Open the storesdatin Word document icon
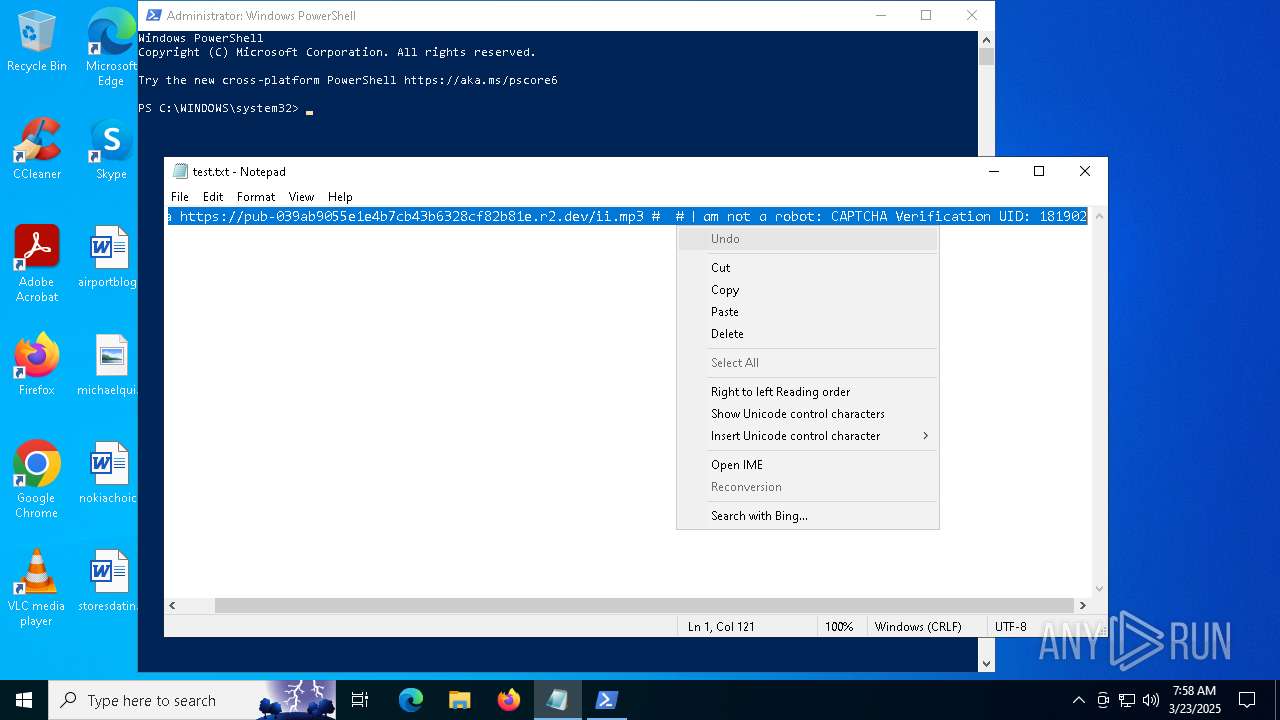The width and height of the screenshot is (1280, 720). (110, 582)
